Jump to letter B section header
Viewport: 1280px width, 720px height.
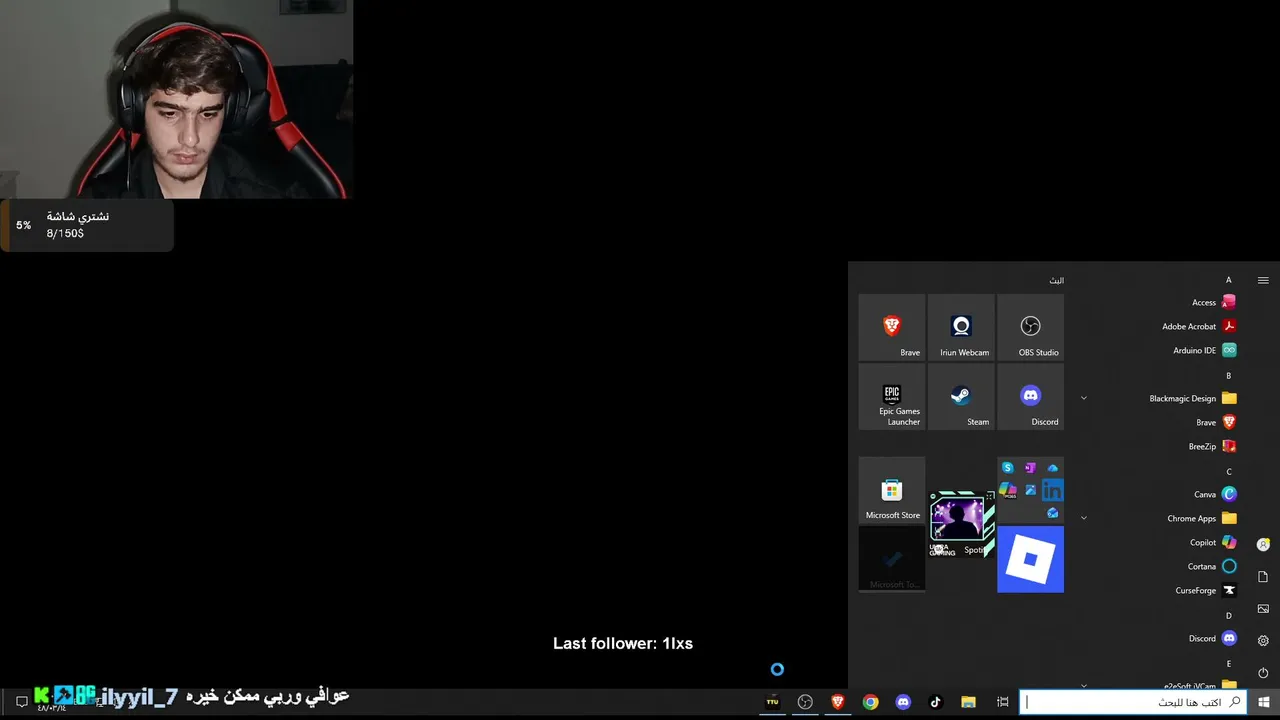pyautogui.click(x=1229, y=376)
